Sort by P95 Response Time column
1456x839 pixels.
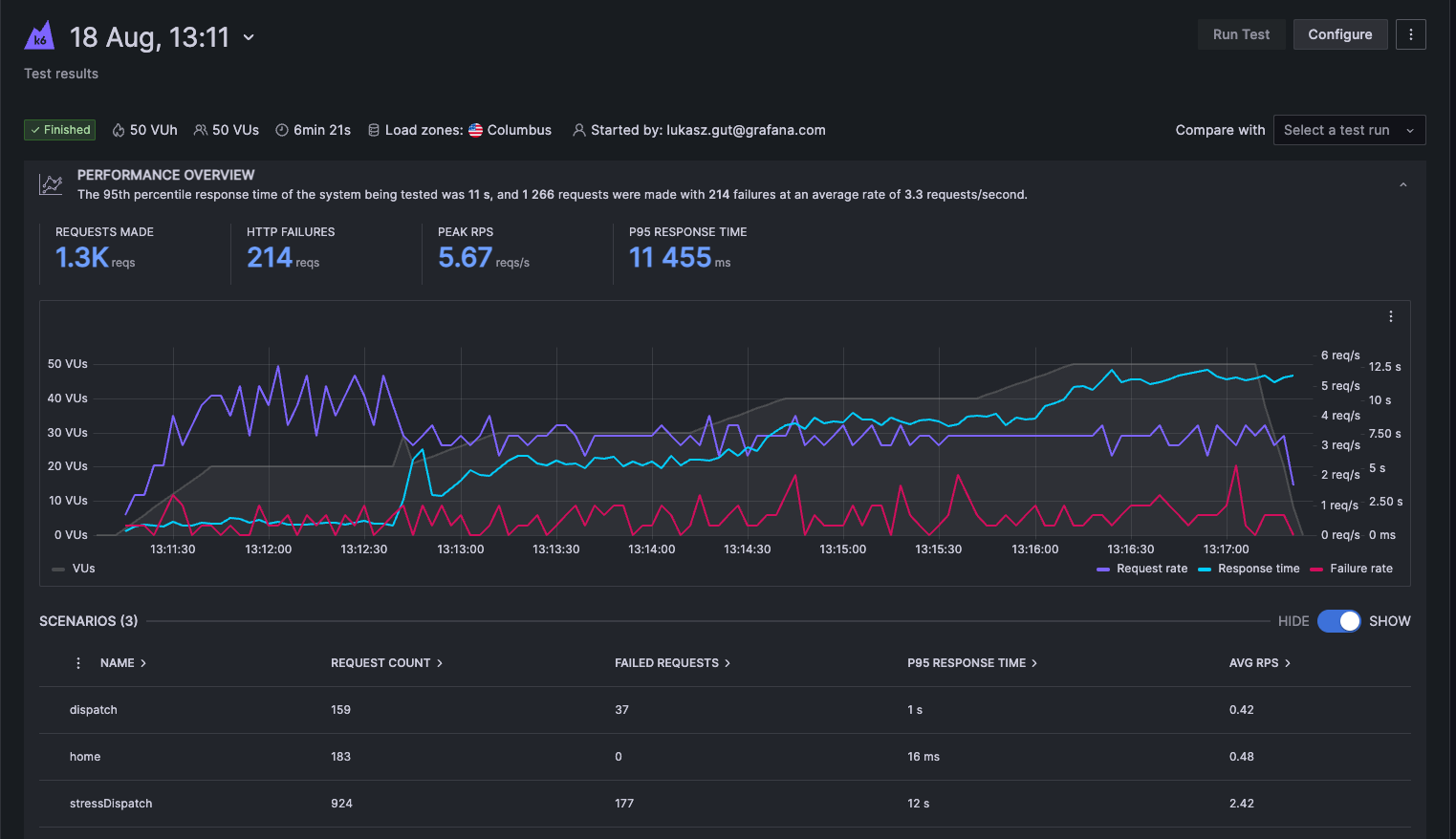point(971,663)
